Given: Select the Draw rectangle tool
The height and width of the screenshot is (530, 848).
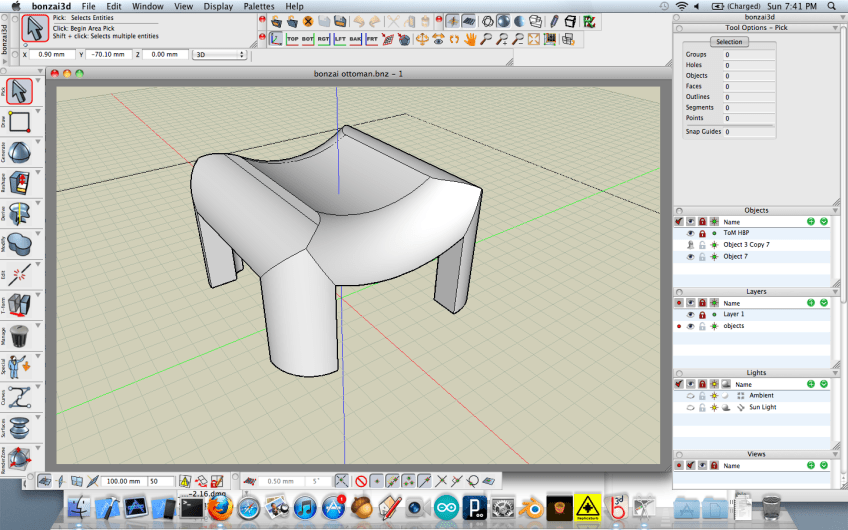Looking at the screenshot, I should tap(20, 122).
